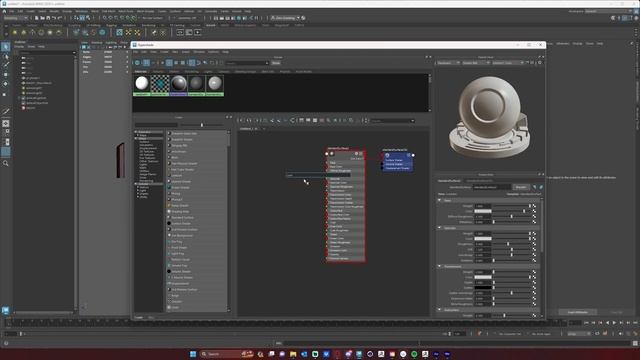Collapse the Subsurface section in Property Editor
The height and width of the screenshot is (360, 640).
440,310
